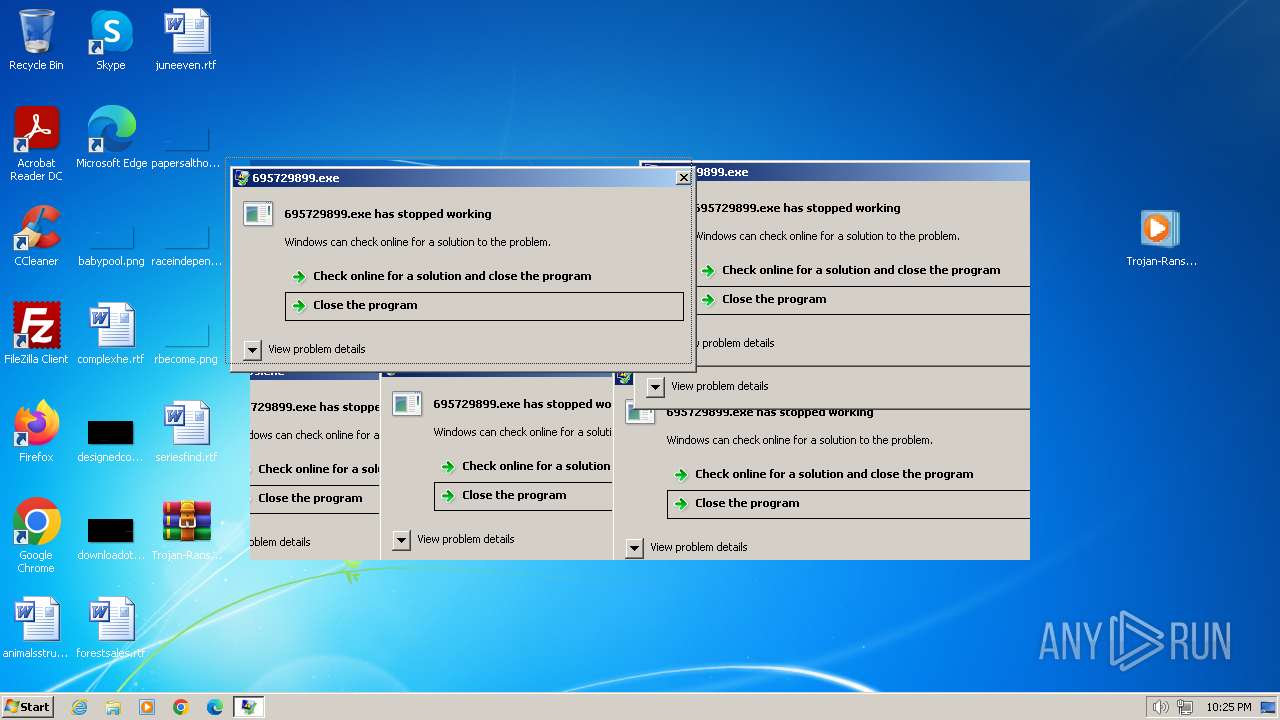
Task: Select the raceindepen file icon
Action: click(x=186, y=243)
